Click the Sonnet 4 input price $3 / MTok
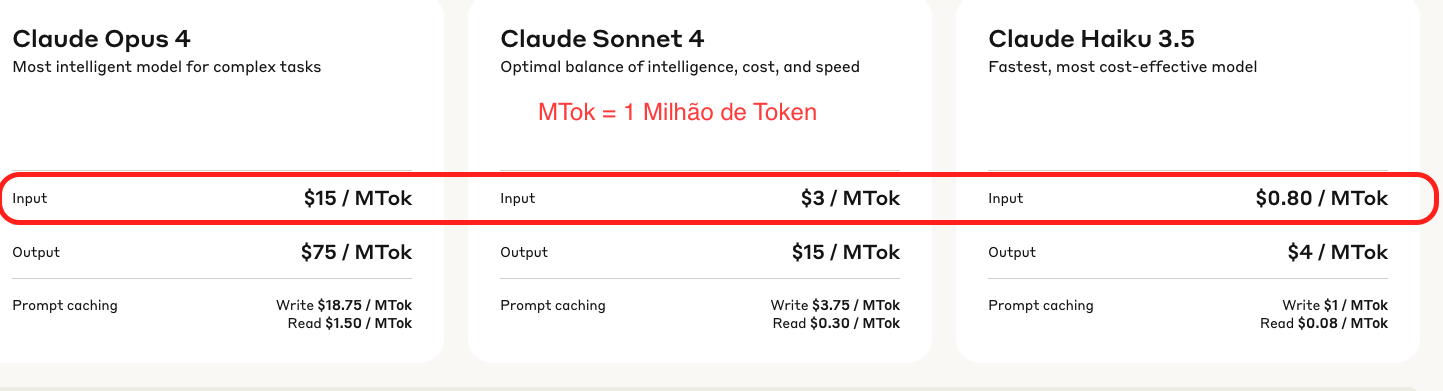The height and width of the screenshot is (391, 1443). coord(850,198)
